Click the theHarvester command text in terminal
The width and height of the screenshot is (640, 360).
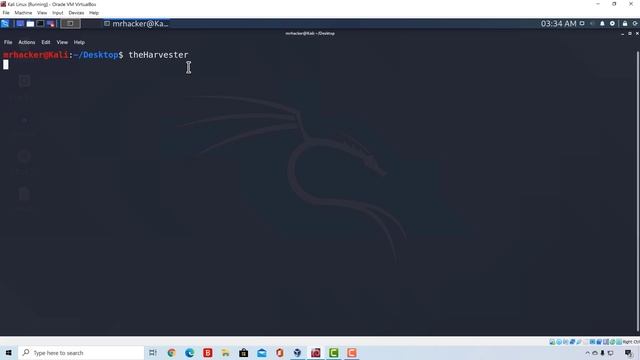[x=158, y=55]
